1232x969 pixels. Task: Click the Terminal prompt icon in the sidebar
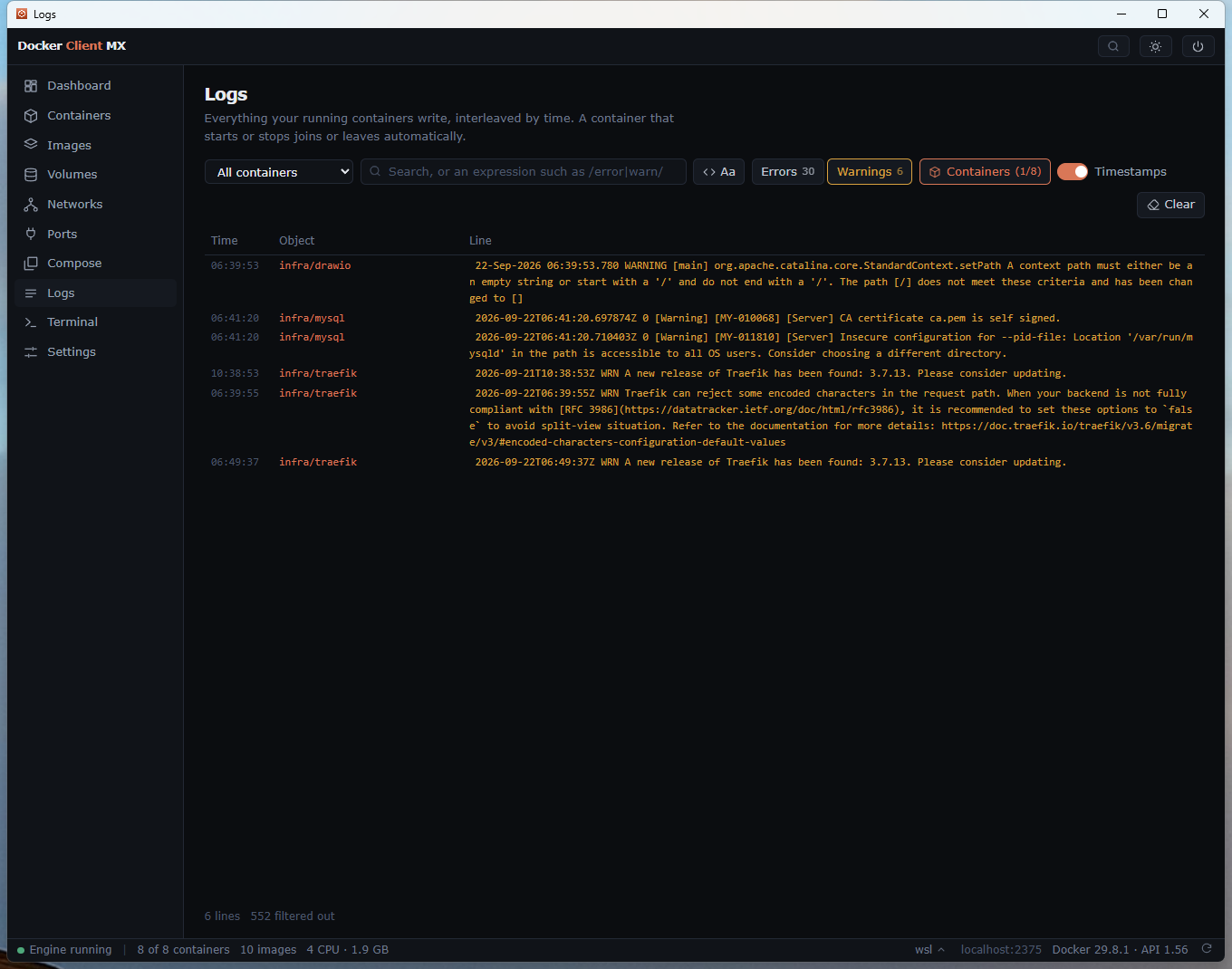31,322
